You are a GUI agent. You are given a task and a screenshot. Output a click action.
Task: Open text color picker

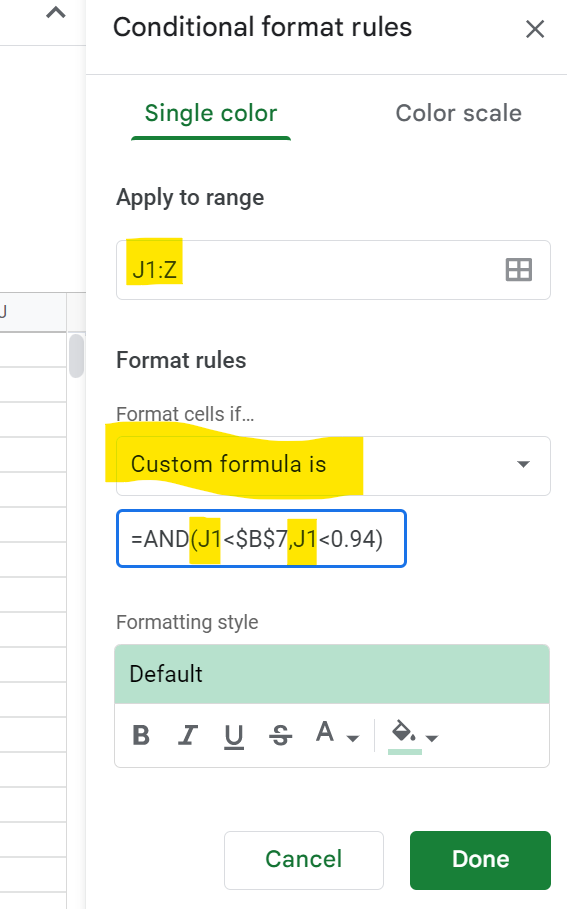point(325,732)
